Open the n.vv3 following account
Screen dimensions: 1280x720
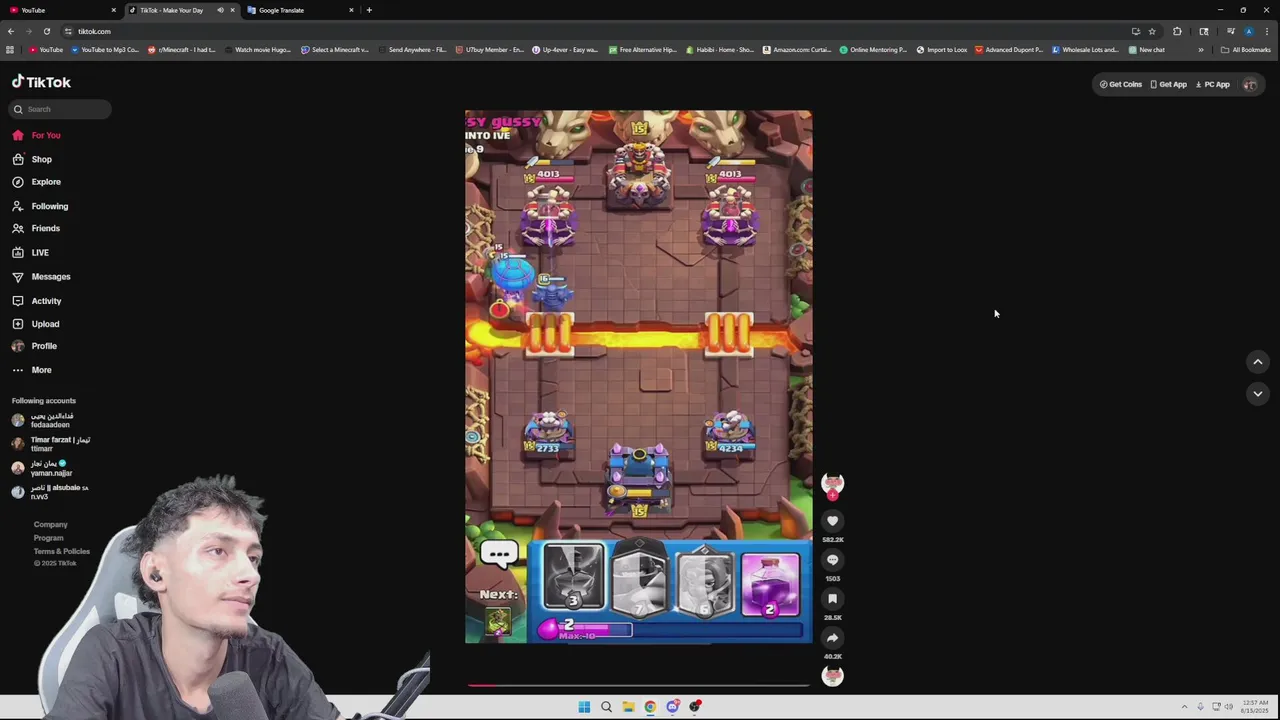[50, 492]
